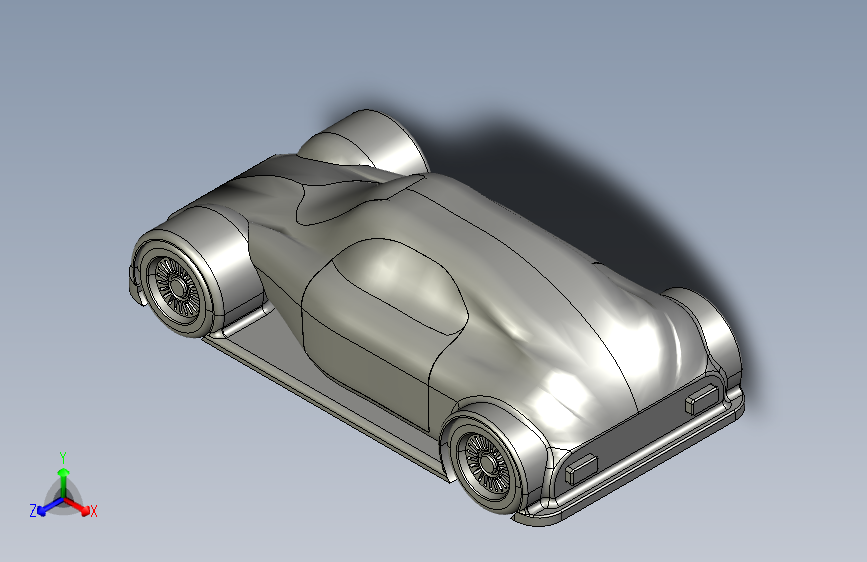Click the orientation triad axis indicator

pyautogui.click(x=63, y=487)
